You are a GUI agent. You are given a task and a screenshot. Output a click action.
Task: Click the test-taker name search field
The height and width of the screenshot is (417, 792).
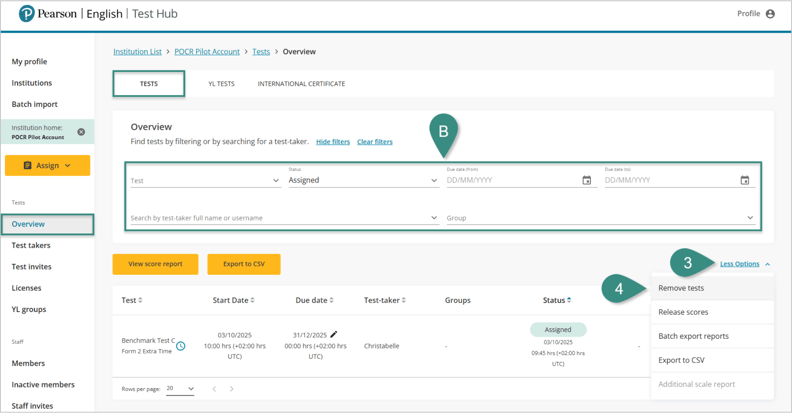tap(280, 218)
